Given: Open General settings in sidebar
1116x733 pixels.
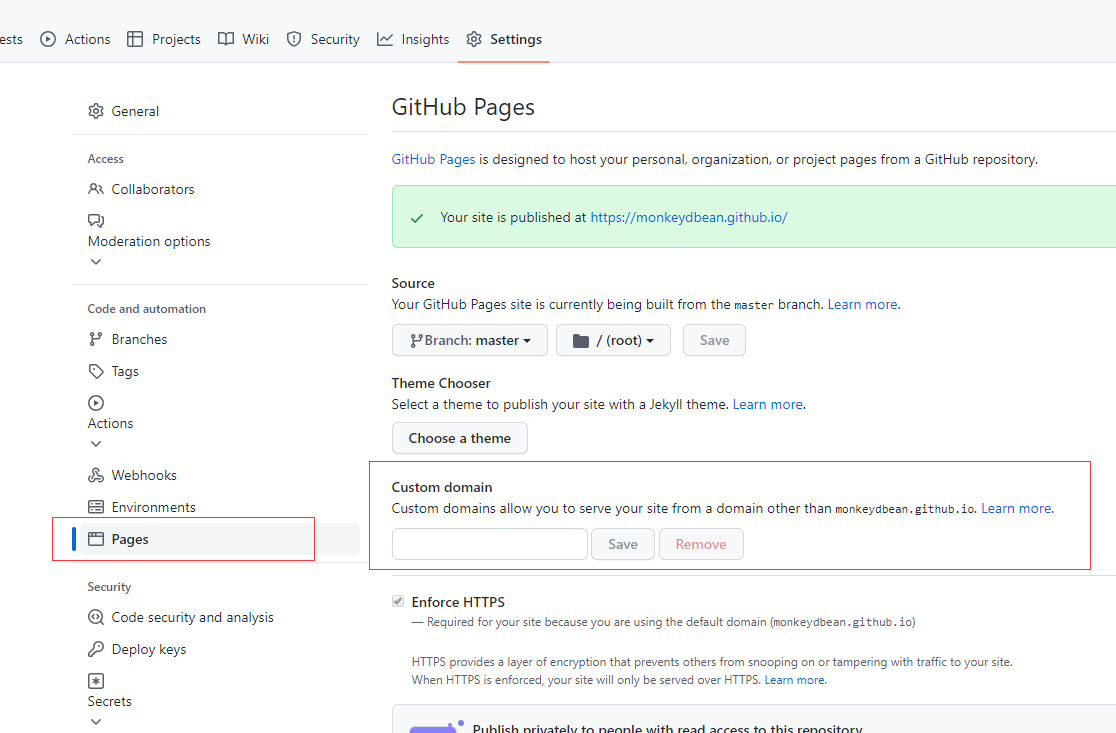Looking at the screenshot, I should pos(135,111).
